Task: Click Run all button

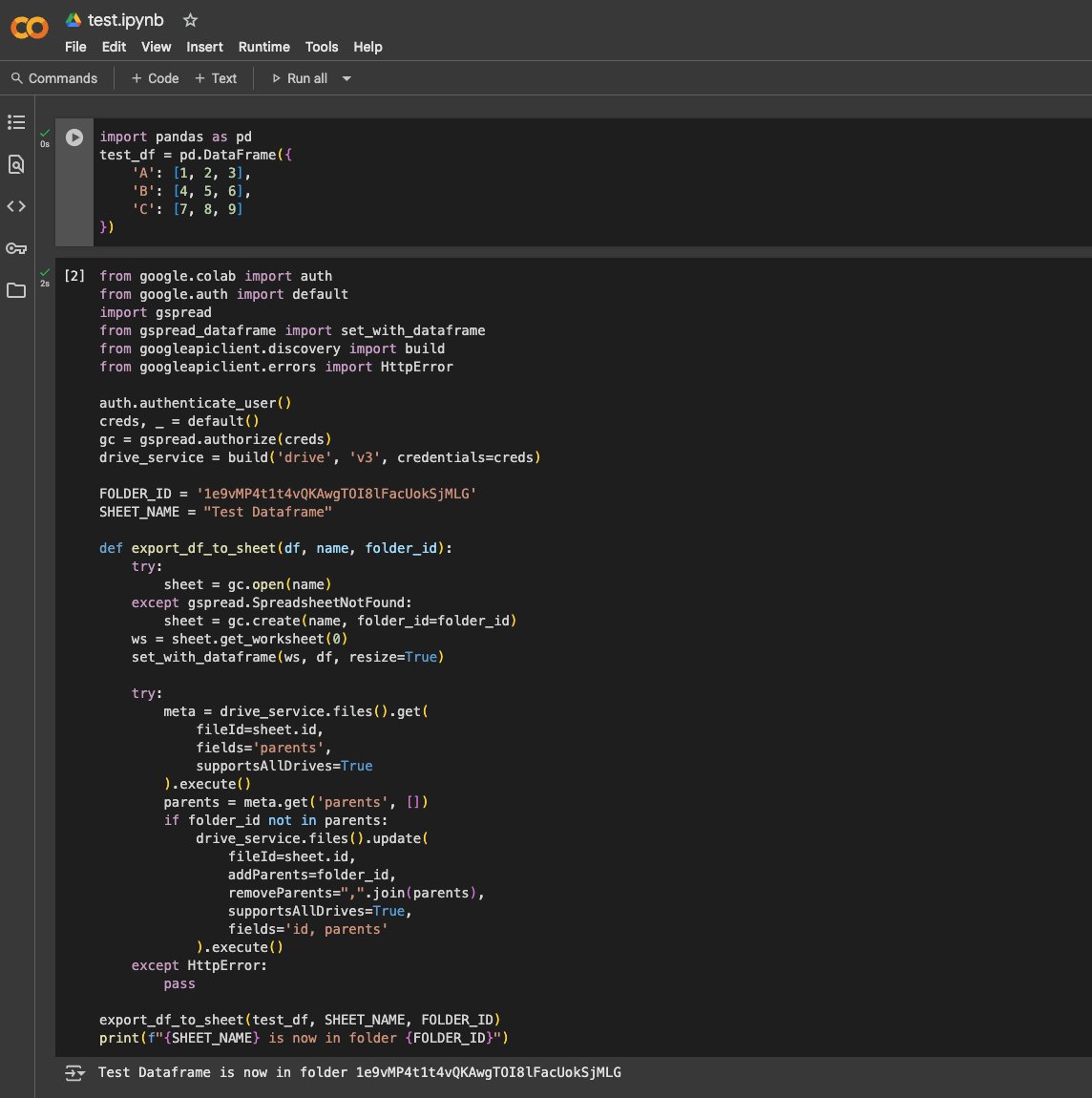Action: point(300,78)
